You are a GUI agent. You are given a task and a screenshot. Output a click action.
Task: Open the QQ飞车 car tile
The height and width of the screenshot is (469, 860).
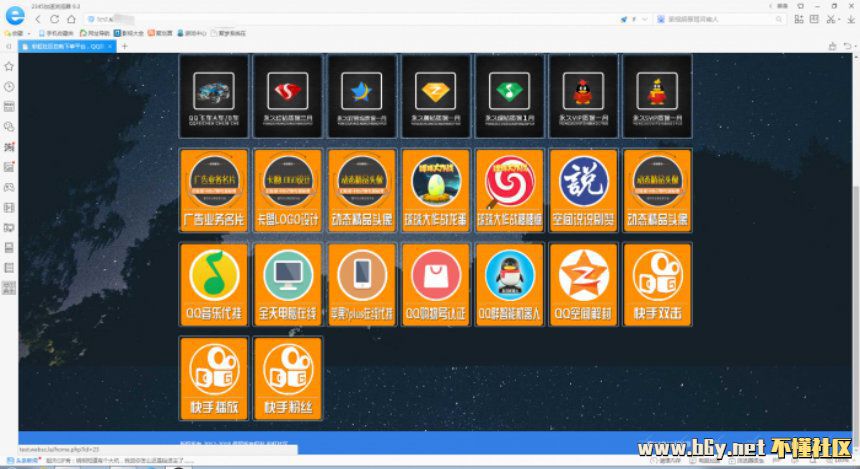(214, 96)
